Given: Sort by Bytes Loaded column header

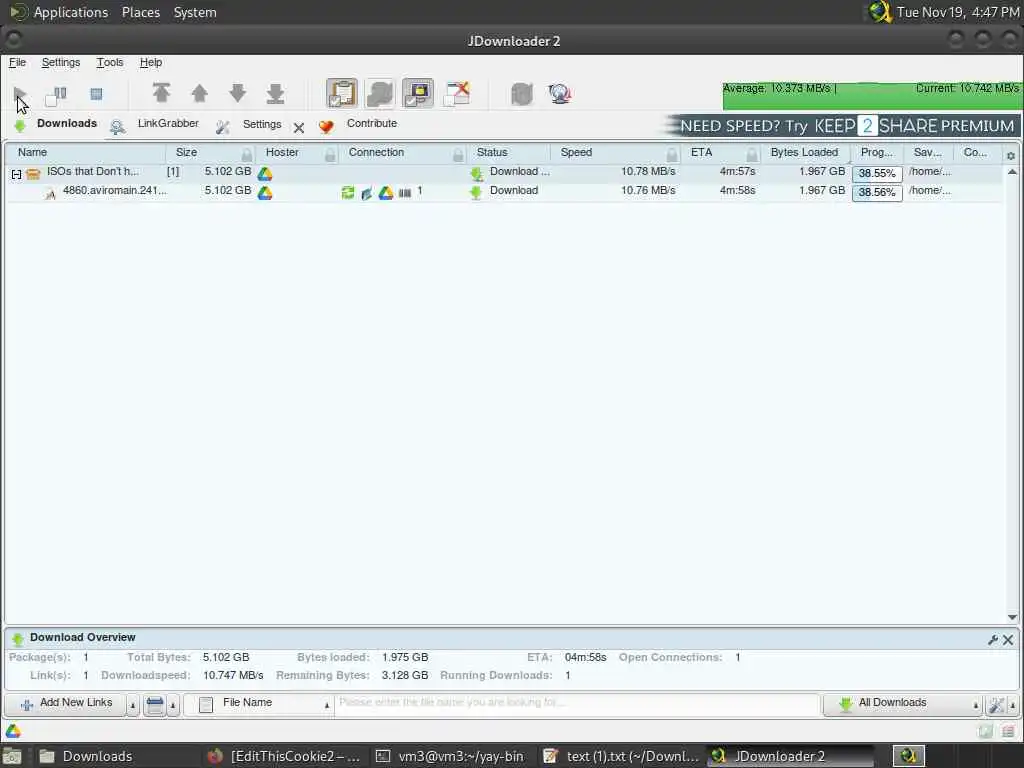Looking at the screenshot, I should 804,152.
